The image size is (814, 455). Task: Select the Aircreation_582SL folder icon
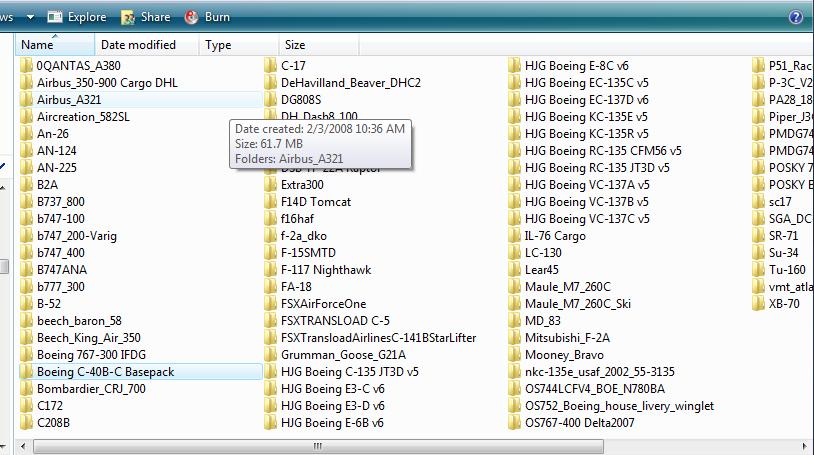coord(26,117)
